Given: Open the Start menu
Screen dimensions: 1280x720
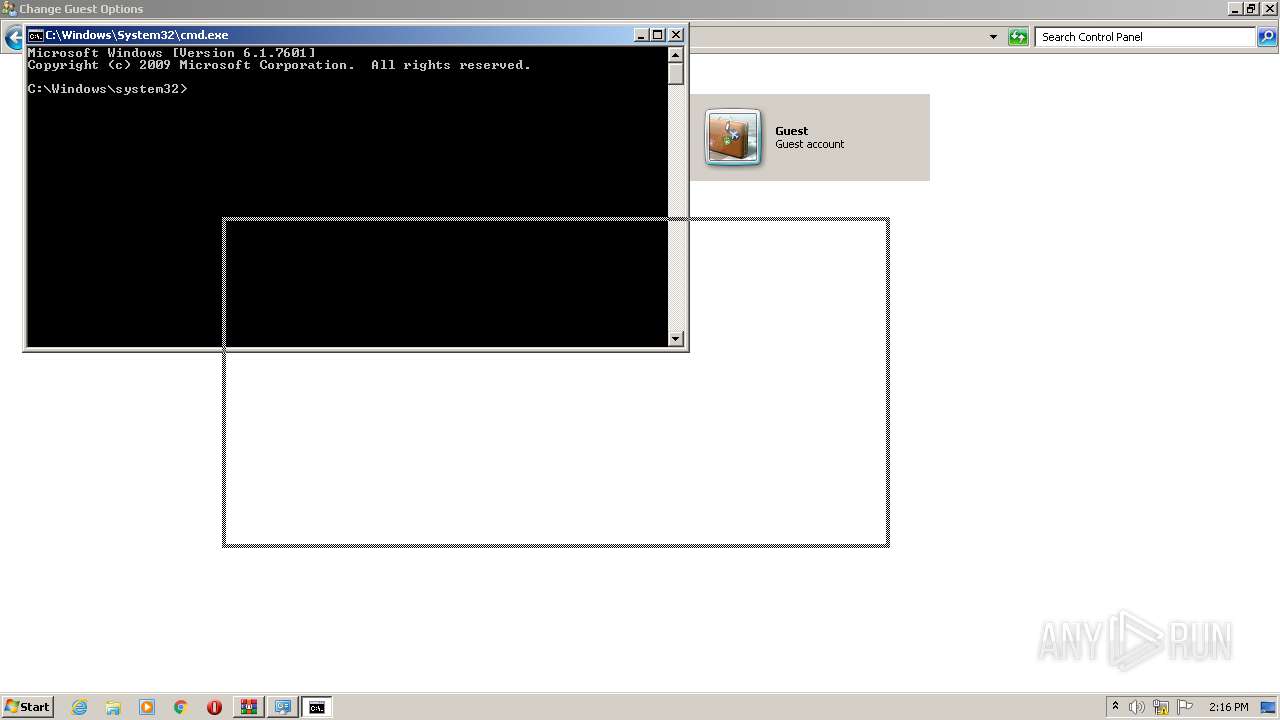Looking at the screenshot, I should pos(27,707).
